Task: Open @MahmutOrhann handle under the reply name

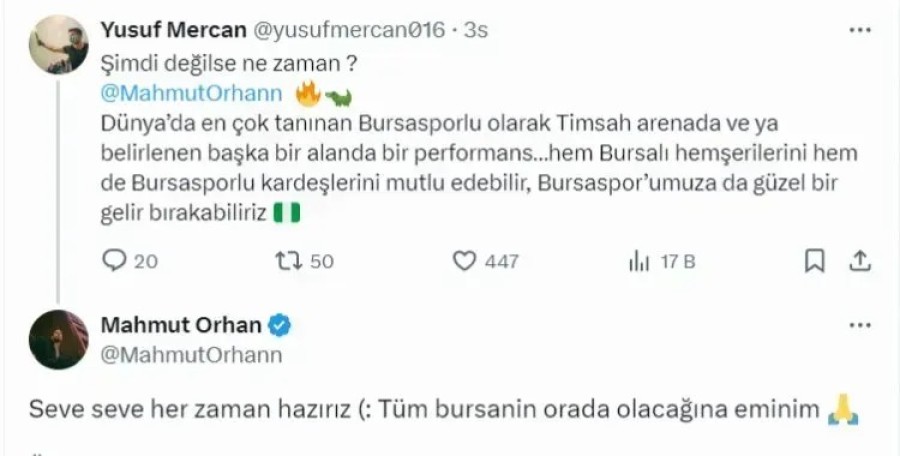Action: [192, 355]
